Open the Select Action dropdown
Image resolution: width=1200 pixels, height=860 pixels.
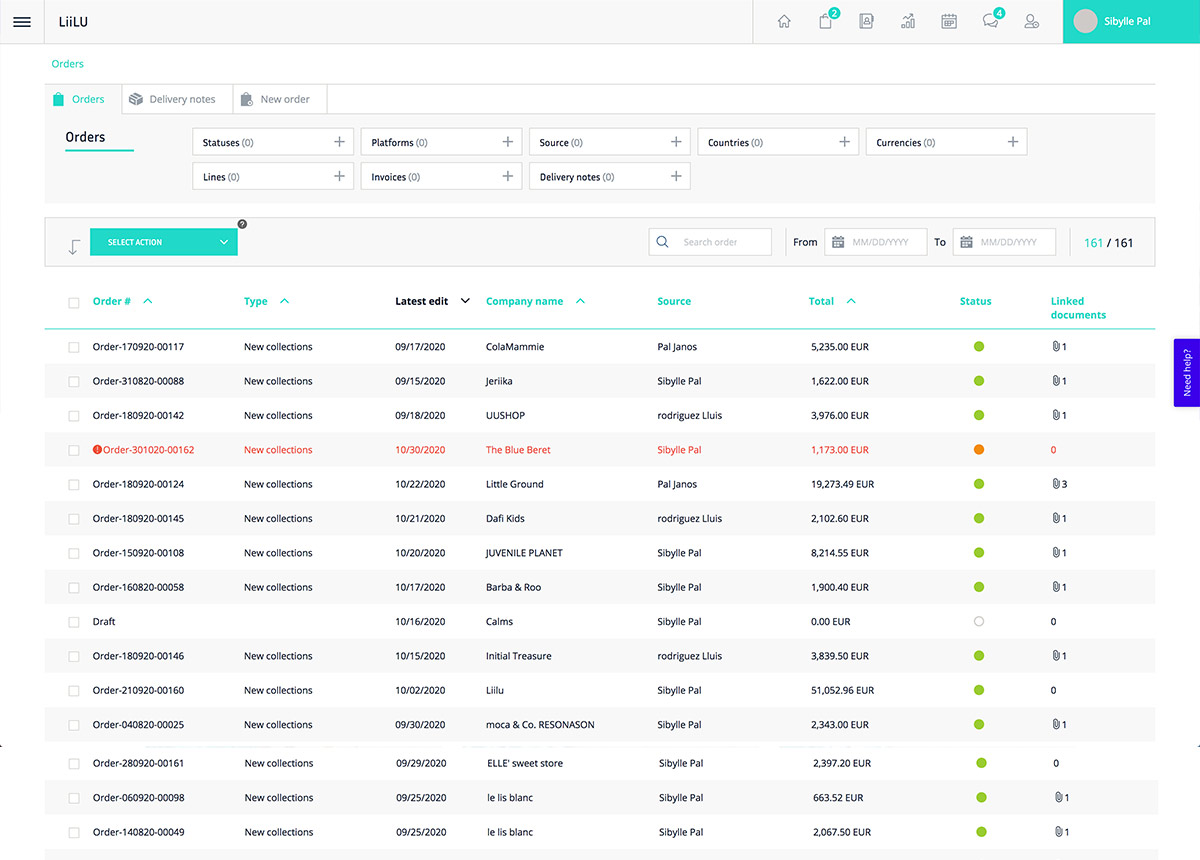click(x=164, y=242)
